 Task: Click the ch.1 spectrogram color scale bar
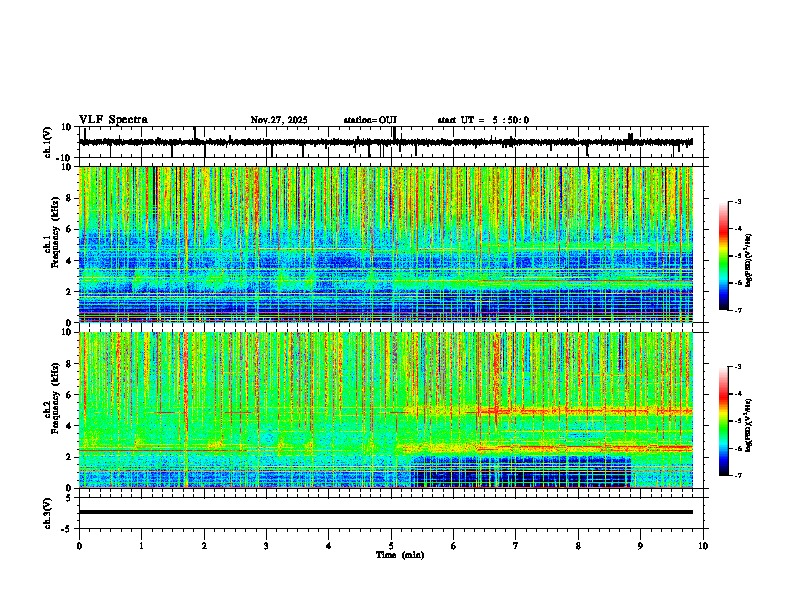point(723,256)
